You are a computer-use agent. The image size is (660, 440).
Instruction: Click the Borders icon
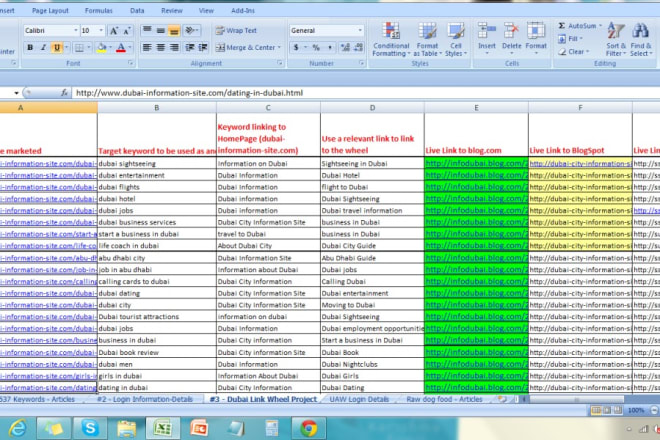(79, 48)
